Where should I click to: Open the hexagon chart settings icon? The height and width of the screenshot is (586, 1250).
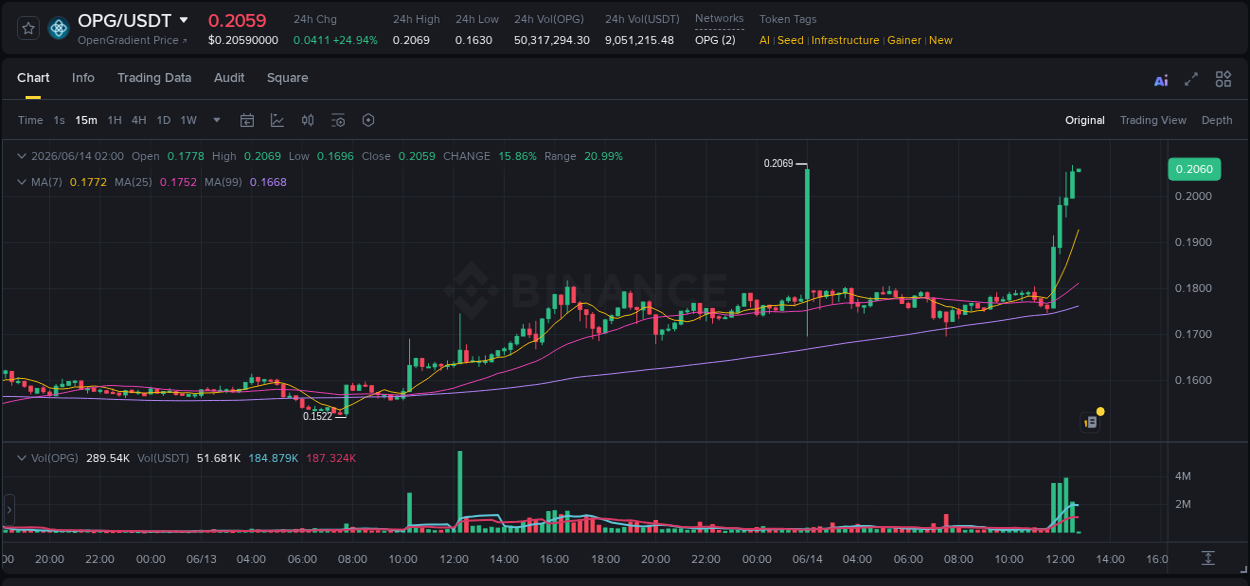pyautogui.click(x=368, y=120)
